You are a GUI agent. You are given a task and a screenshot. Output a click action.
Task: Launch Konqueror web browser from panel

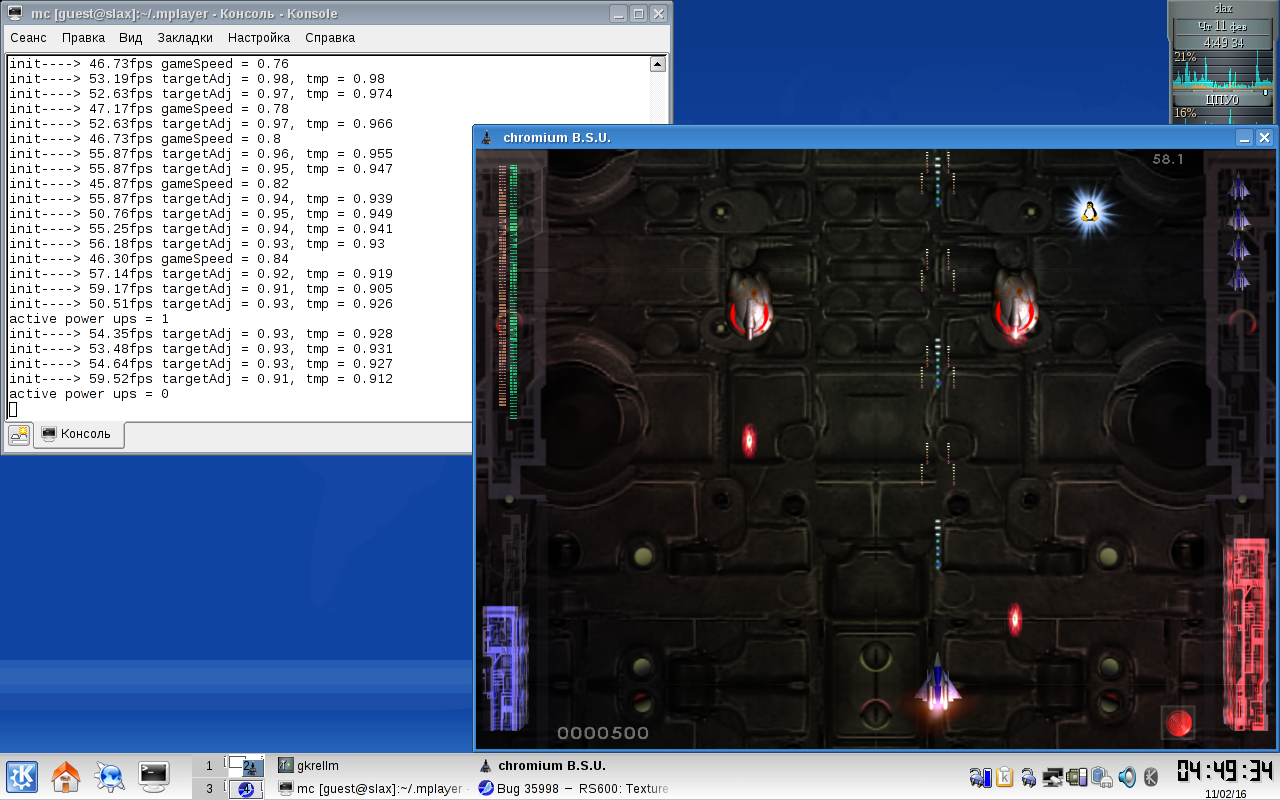(109, 776)
